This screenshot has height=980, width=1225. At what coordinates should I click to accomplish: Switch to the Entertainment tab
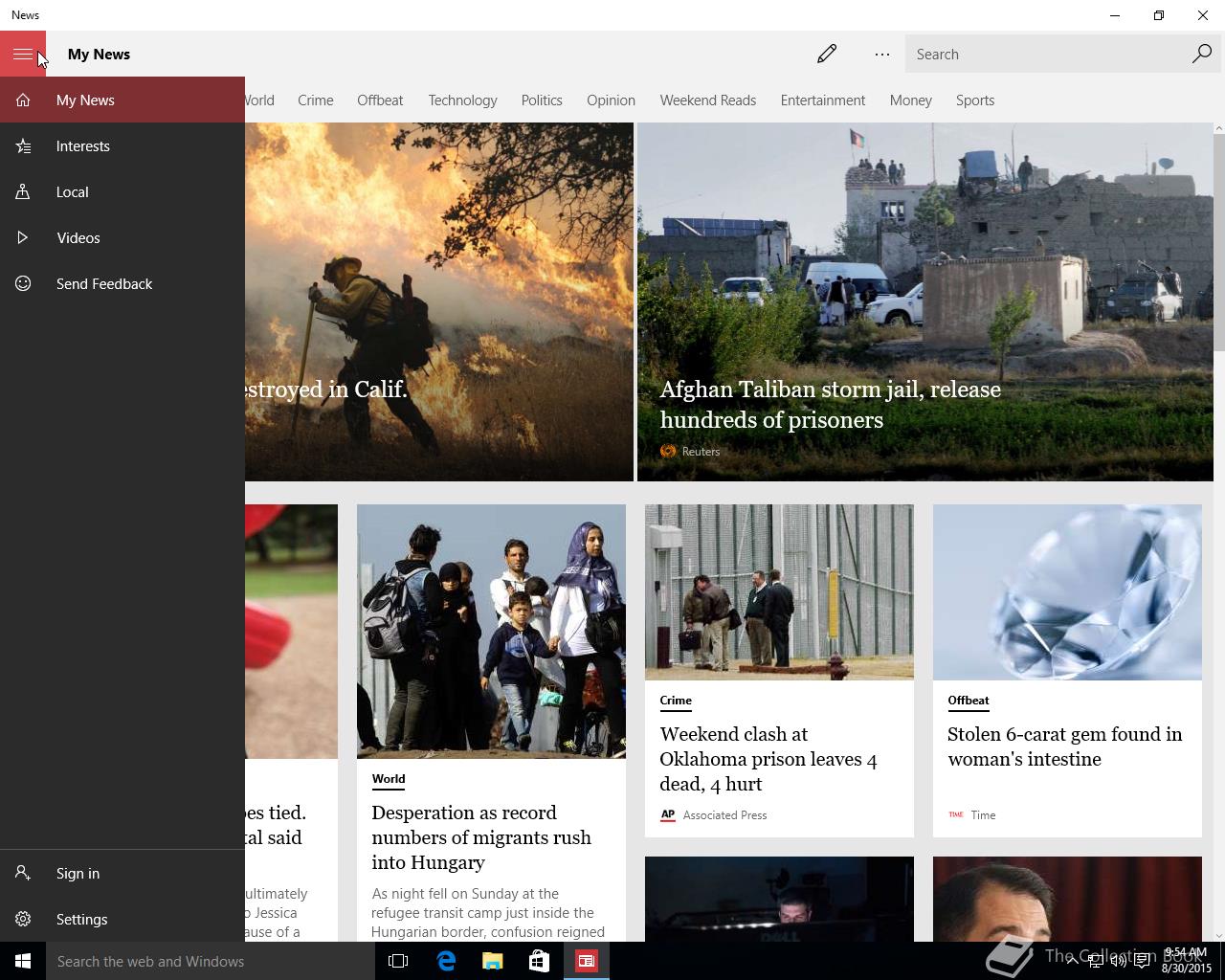coord(822,100)
